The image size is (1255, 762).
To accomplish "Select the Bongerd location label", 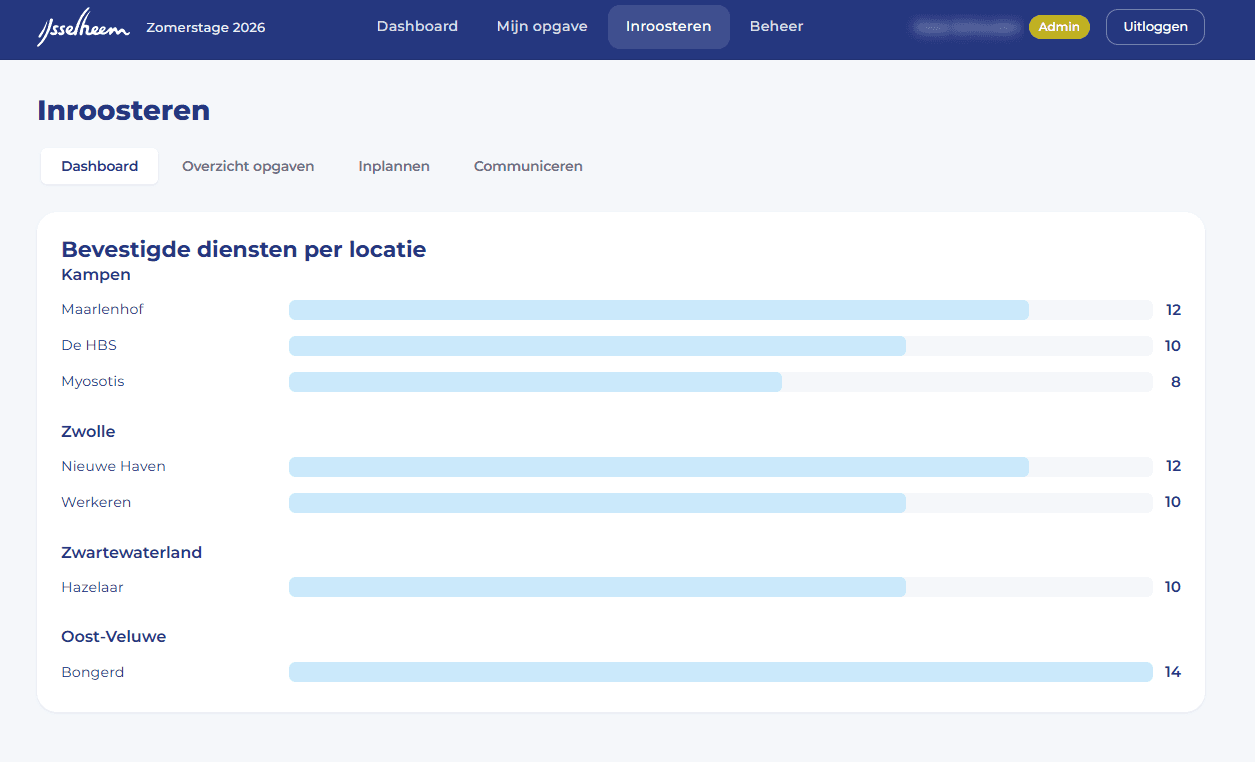I will click(93, 672).
